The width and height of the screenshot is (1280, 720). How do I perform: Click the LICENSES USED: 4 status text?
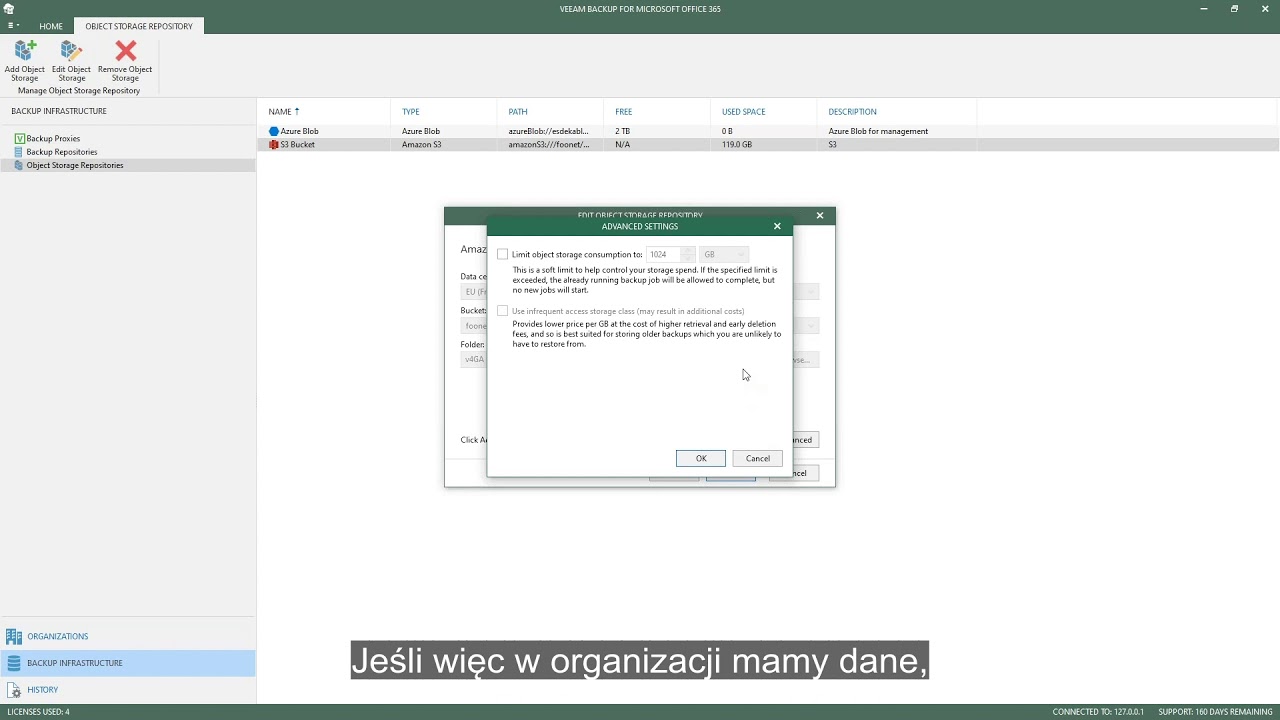[39, 712]
